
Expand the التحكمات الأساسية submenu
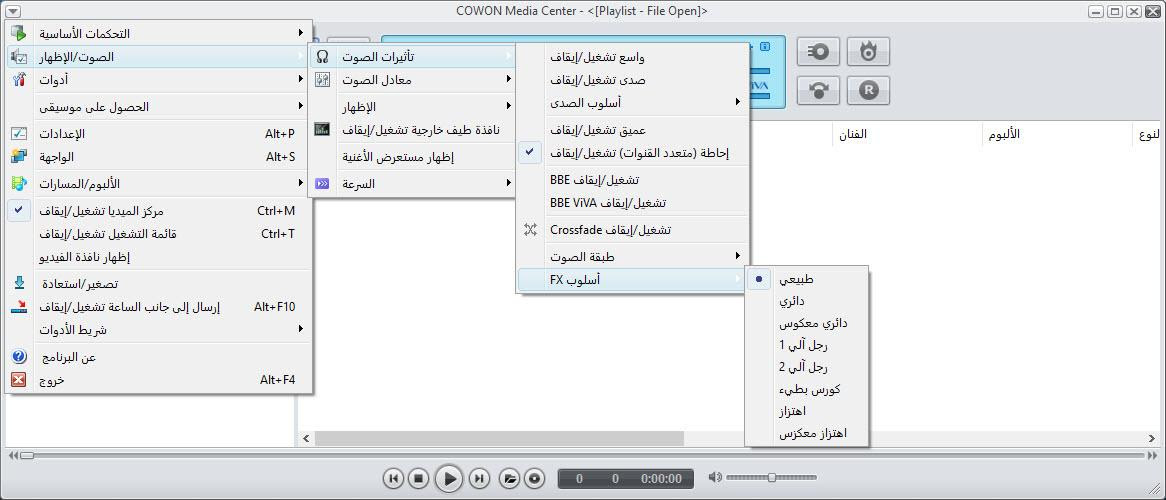(158, 33)
